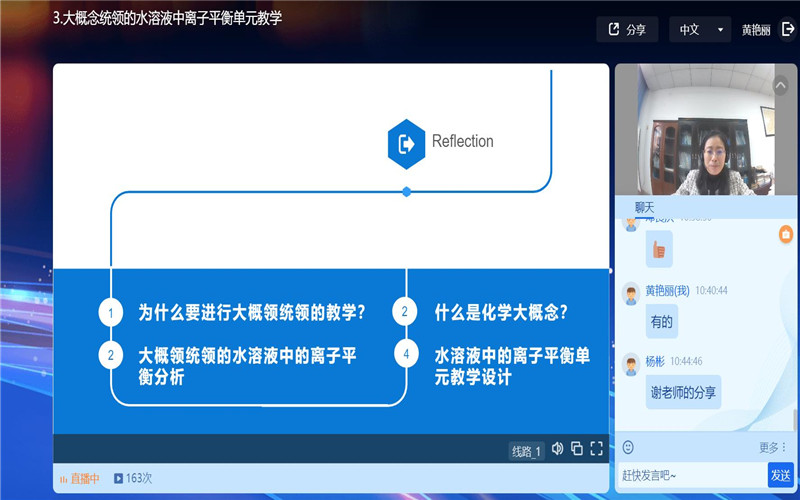
Task: Click 杨彬's avatar in chat
Action: [x=630, y=365]
